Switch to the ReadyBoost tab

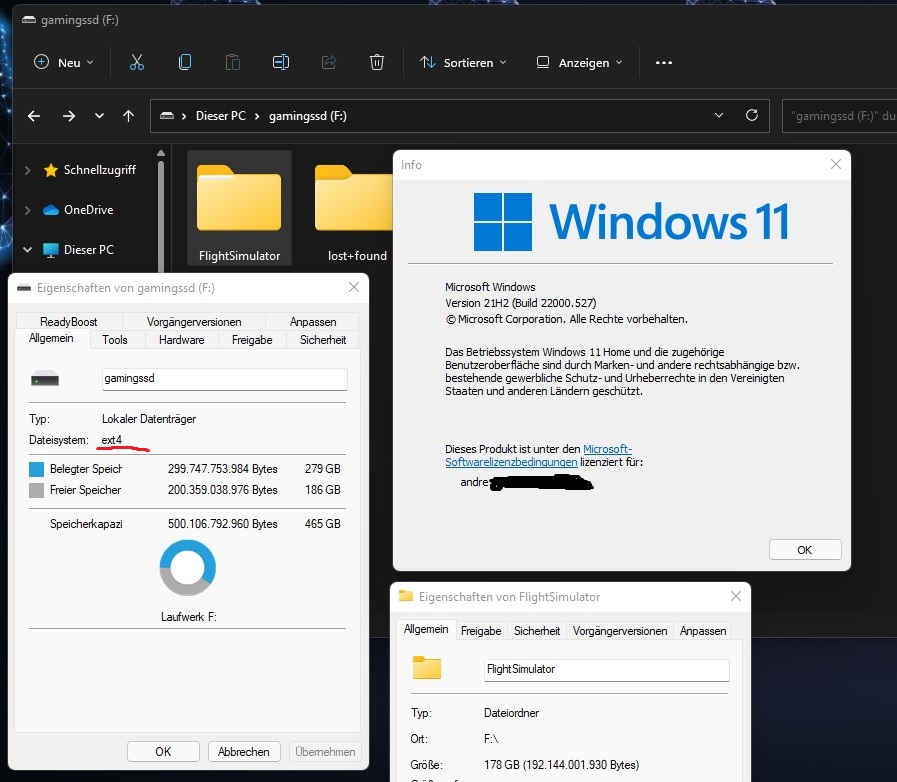[69, 321]
